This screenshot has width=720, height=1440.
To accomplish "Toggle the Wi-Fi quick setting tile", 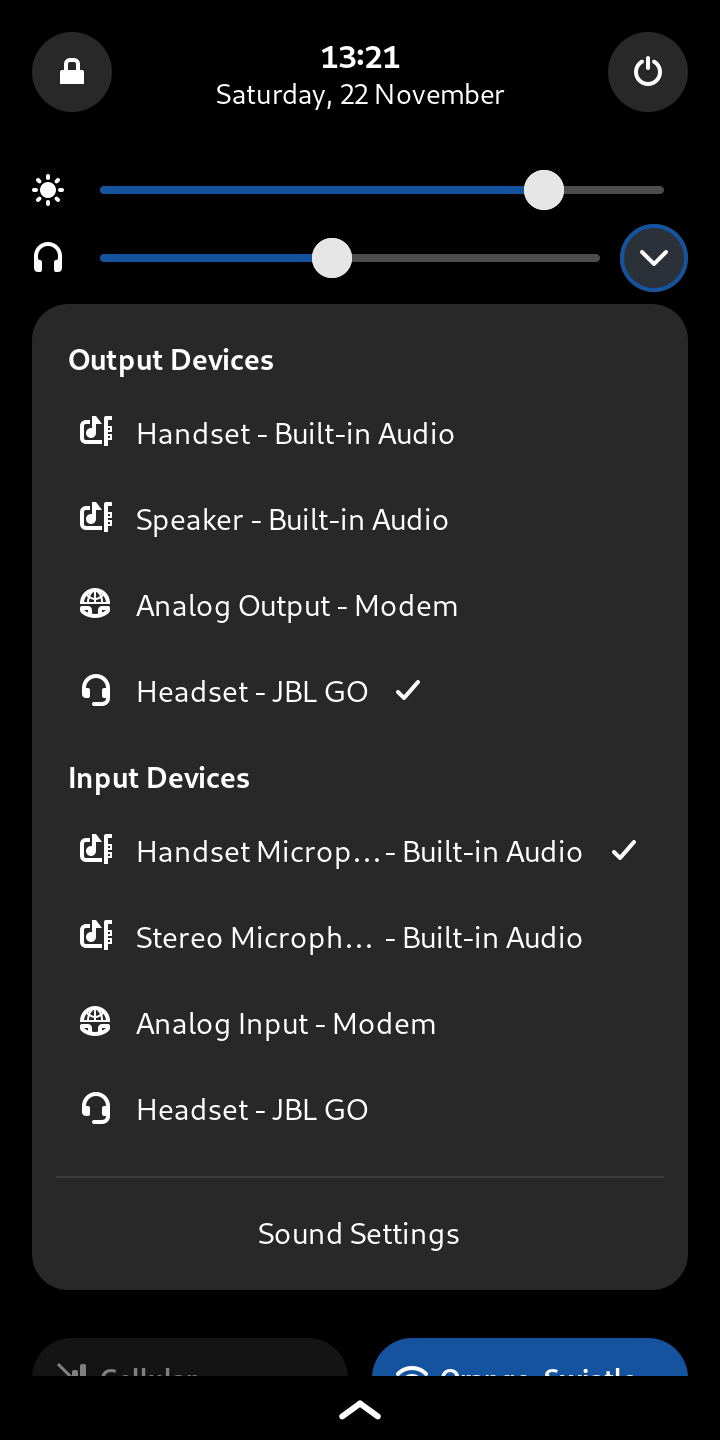I will 530,1360.
